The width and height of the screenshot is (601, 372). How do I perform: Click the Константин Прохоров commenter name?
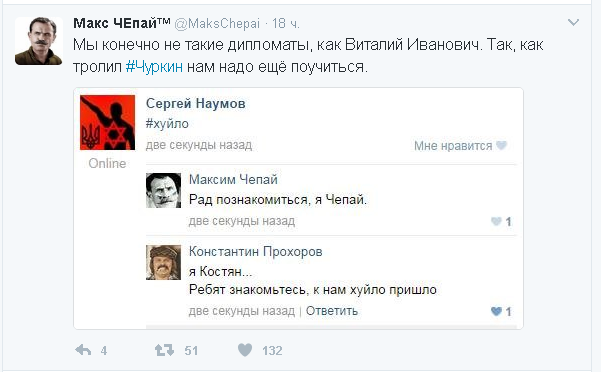pyautogui.click(x=255, y=251)
